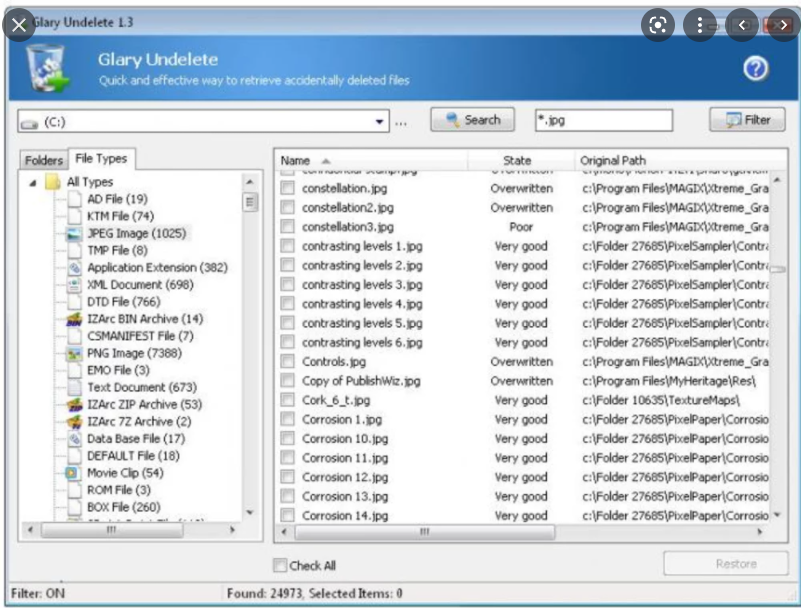Select the contrasting levels 4.jpg row
Viewport: 801px width, 608px height.
click(524, 303)
